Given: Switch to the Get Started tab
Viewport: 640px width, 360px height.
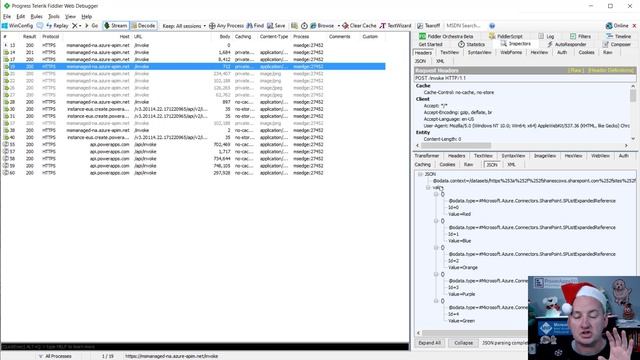Looking at the screenshot, I should pos(430,44).
